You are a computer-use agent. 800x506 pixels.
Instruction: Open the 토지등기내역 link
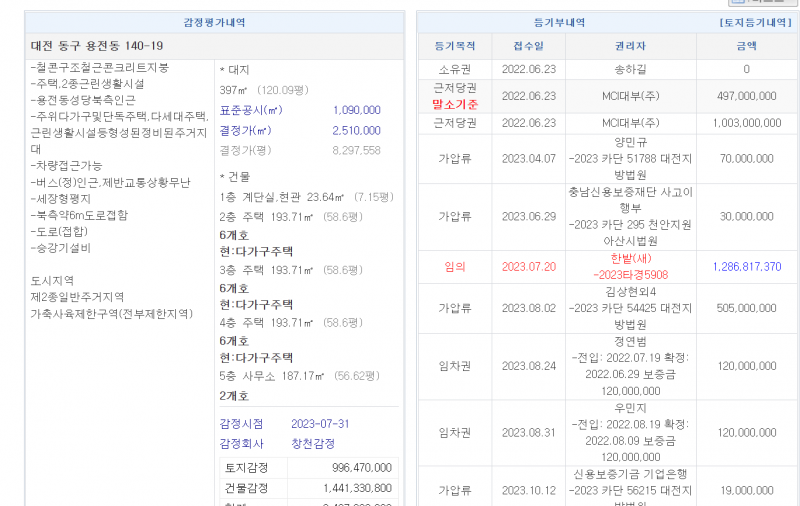pos(757,22)
